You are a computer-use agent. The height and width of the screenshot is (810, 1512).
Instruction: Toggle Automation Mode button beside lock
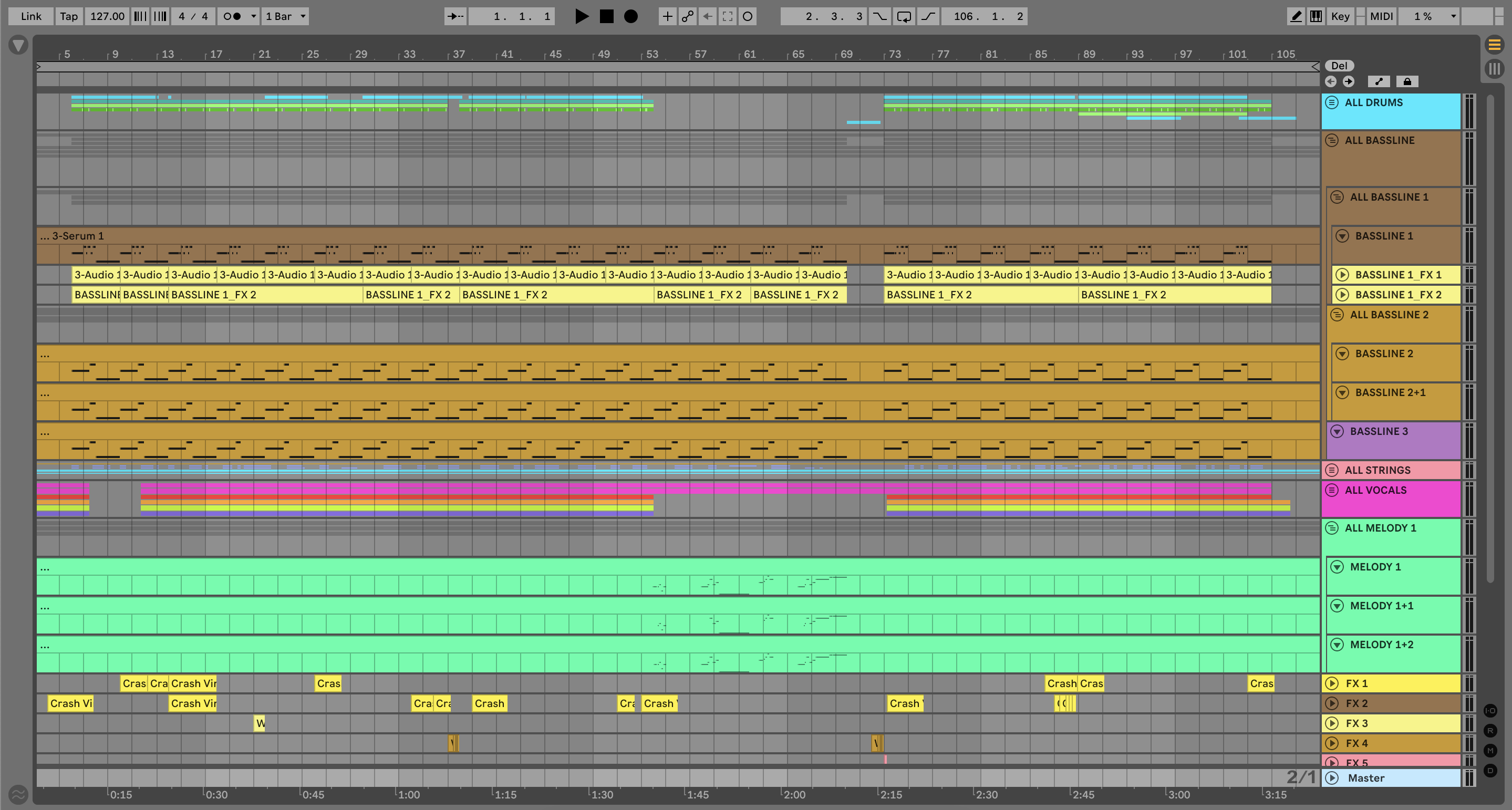point(1379,81)
